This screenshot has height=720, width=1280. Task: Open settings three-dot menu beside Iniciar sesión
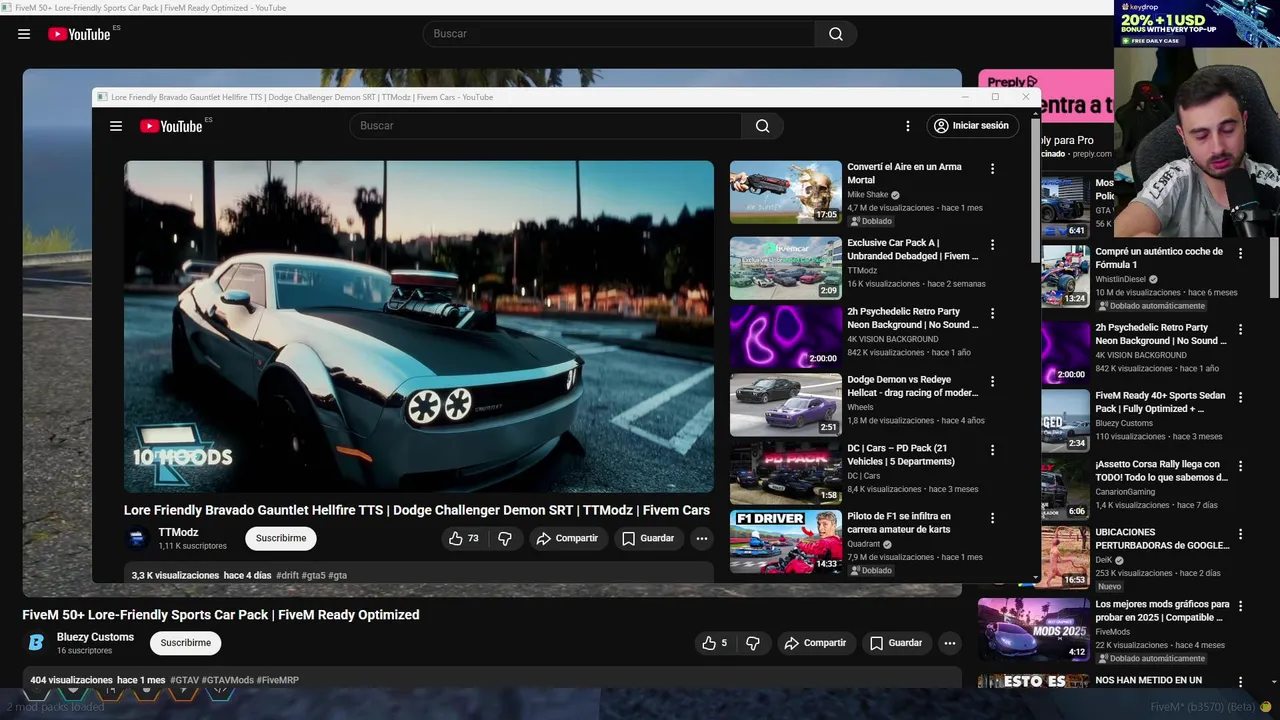pyautogui.click(x=908, y=126)
